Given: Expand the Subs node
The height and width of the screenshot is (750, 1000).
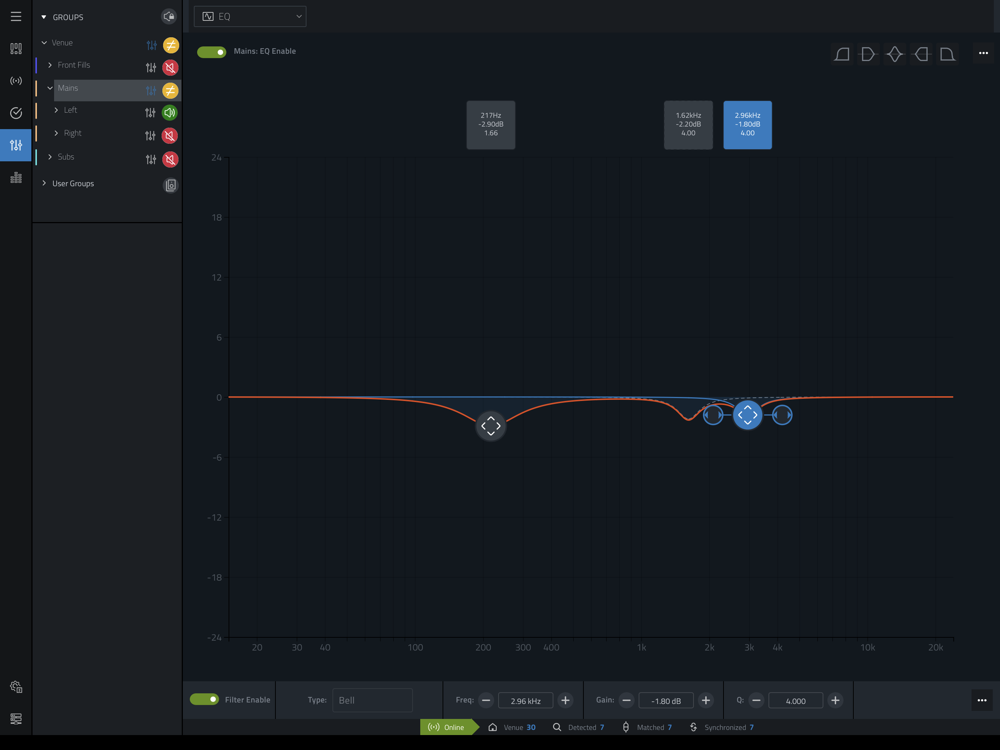Looking at the screenshot, I should [x=50, y=157].
